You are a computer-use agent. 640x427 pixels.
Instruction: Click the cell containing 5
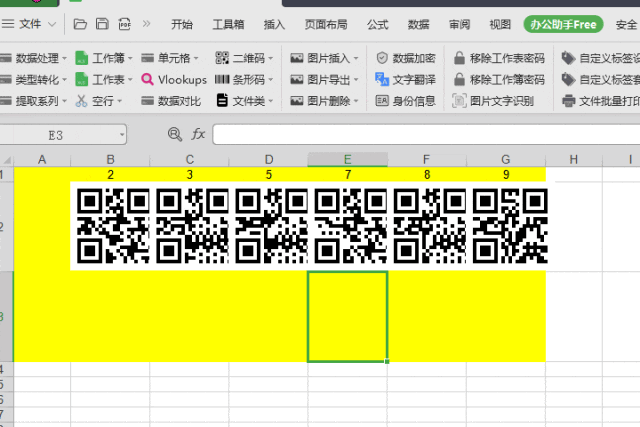[269, 175]
